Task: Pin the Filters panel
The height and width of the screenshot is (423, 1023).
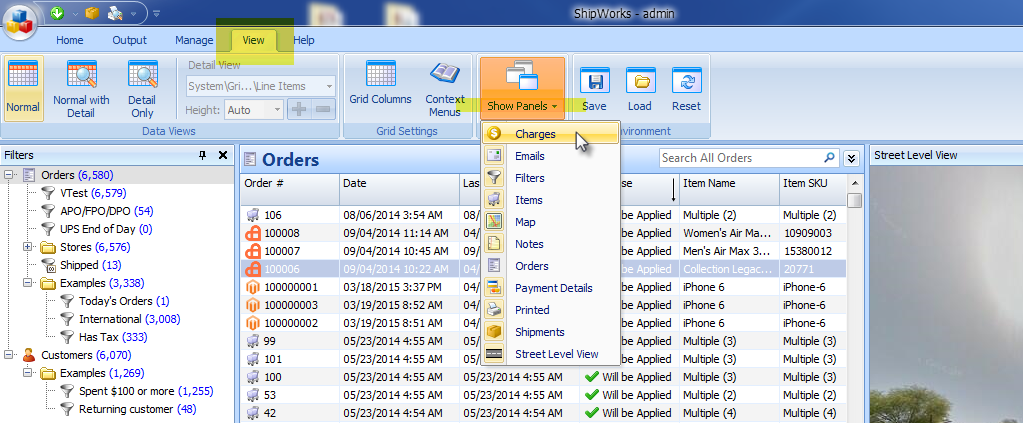Action: tap(202, 155)
